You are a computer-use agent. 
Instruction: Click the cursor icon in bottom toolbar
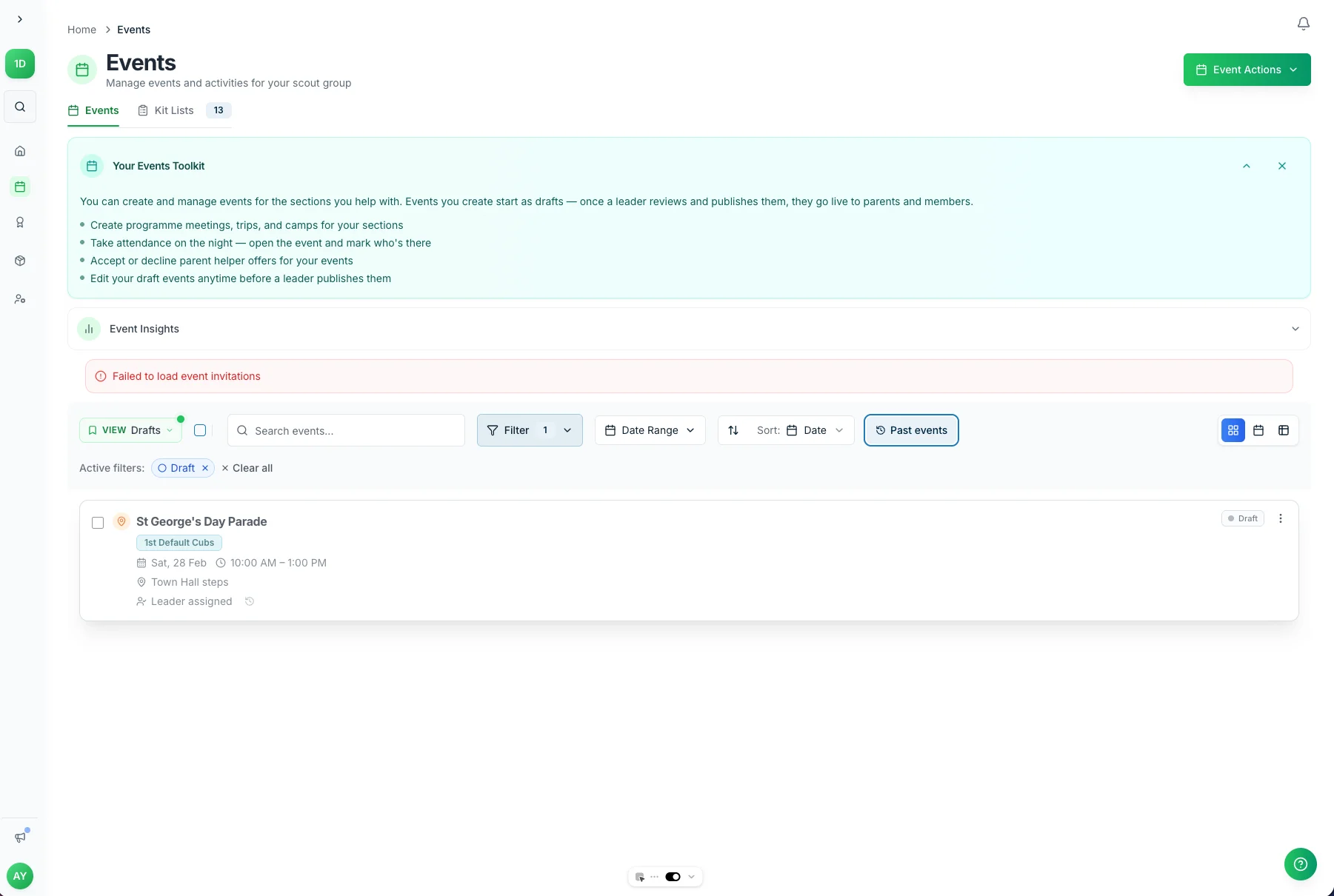tap(640, 877)
